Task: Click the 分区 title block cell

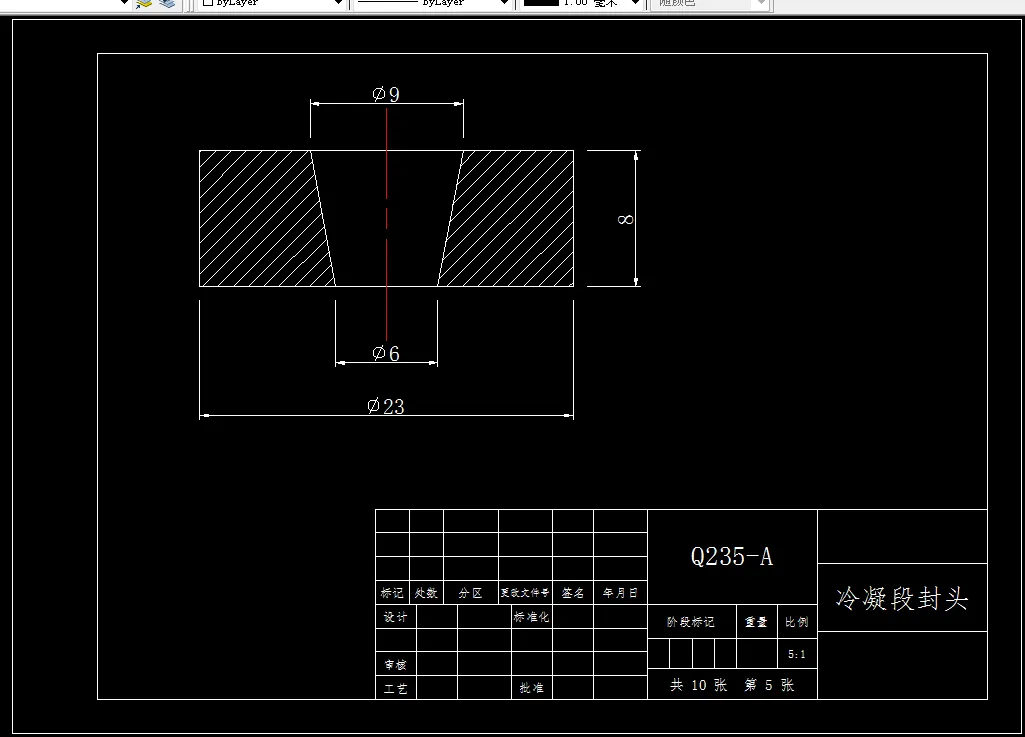Action: click(471, 593)
